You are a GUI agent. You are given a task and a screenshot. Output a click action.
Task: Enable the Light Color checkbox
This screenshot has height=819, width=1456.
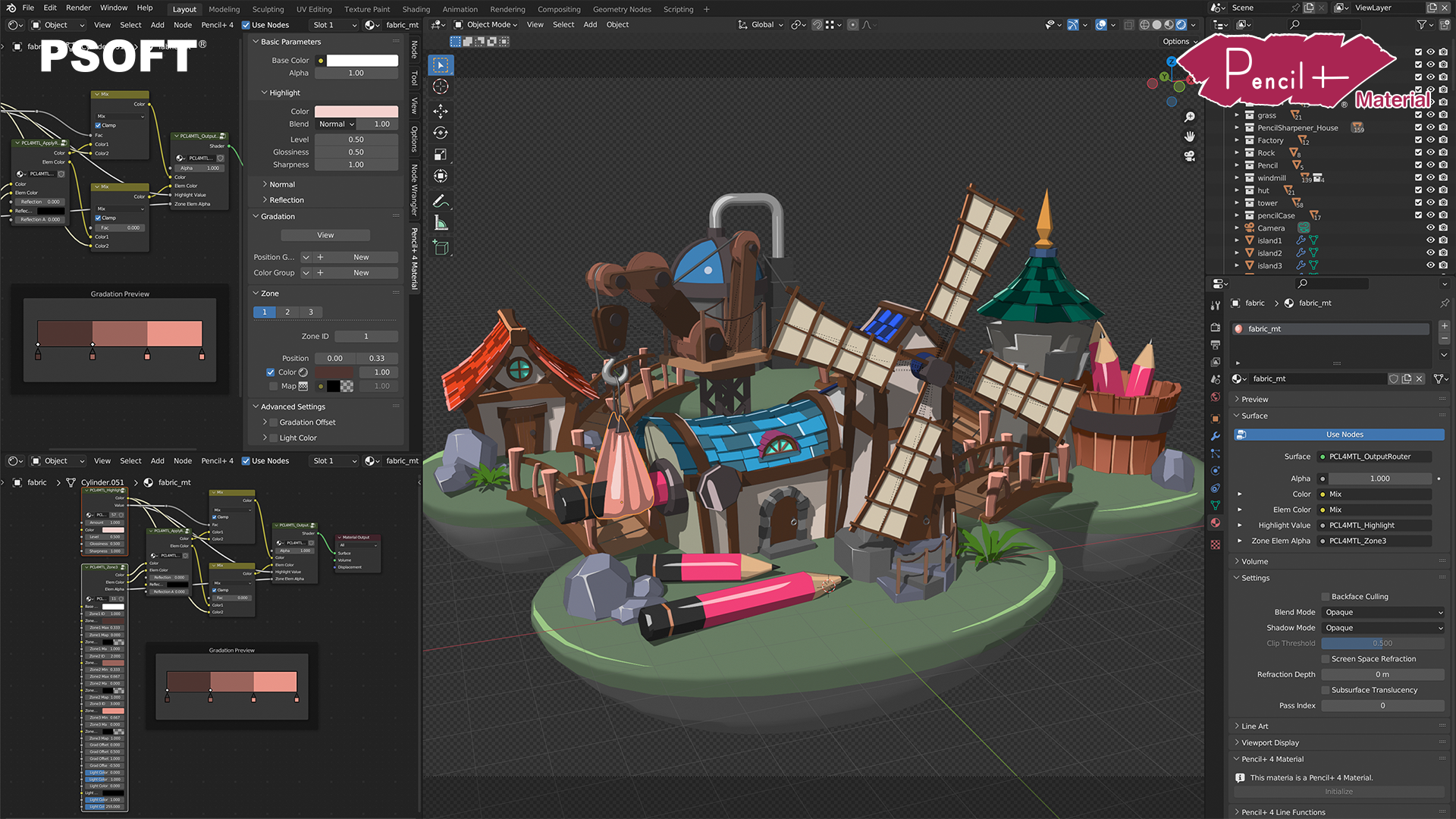[274, 438]
